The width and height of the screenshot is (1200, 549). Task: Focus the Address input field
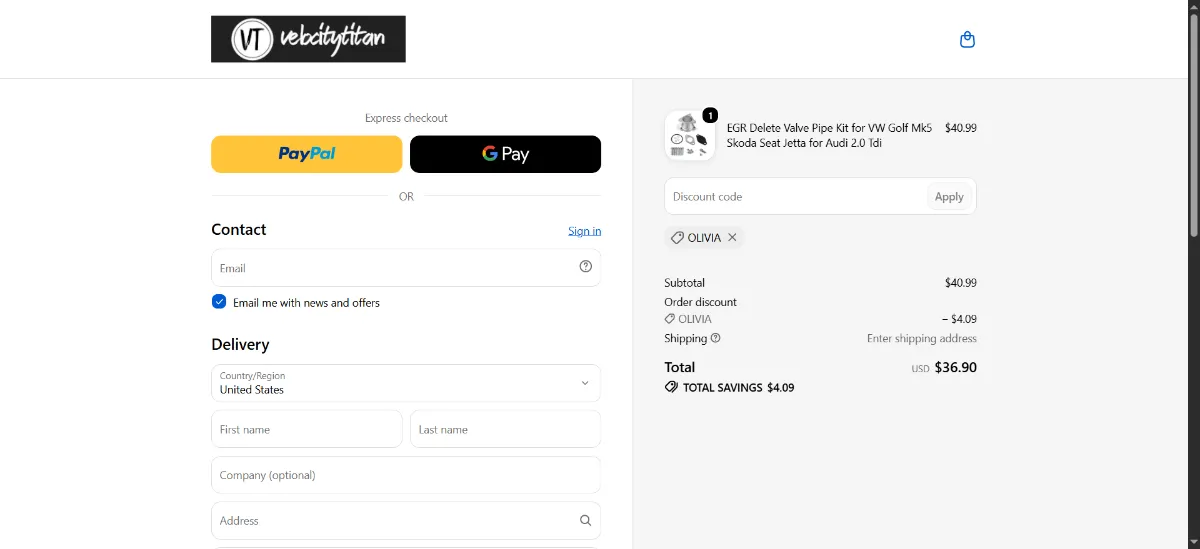pos(406,520)
